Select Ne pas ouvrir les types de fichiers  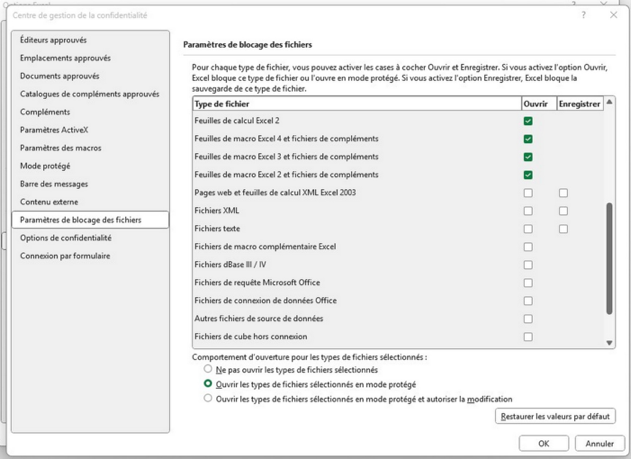point(208,369)
